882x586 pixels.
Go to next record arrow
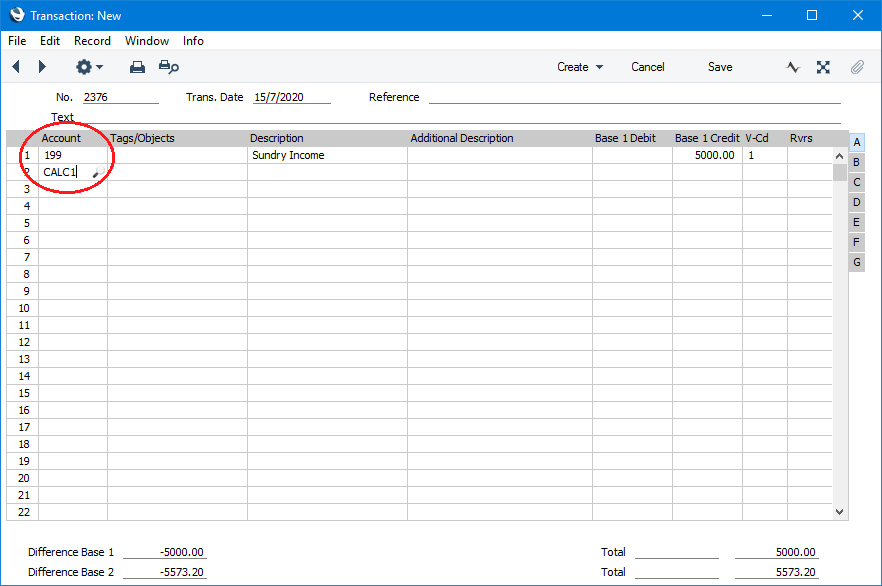pyautogui.click(x=42, y=67)
